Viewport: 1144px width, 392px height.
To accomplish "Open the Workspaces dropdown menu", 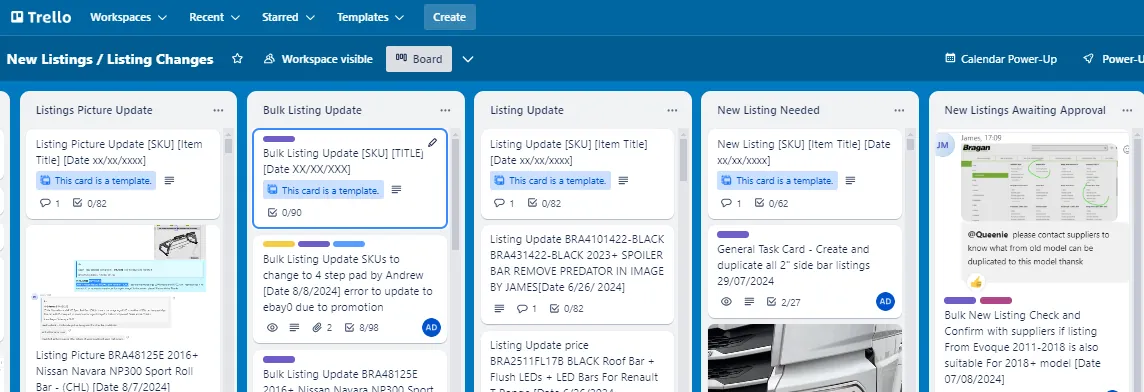I will click(x=128, y=17).
